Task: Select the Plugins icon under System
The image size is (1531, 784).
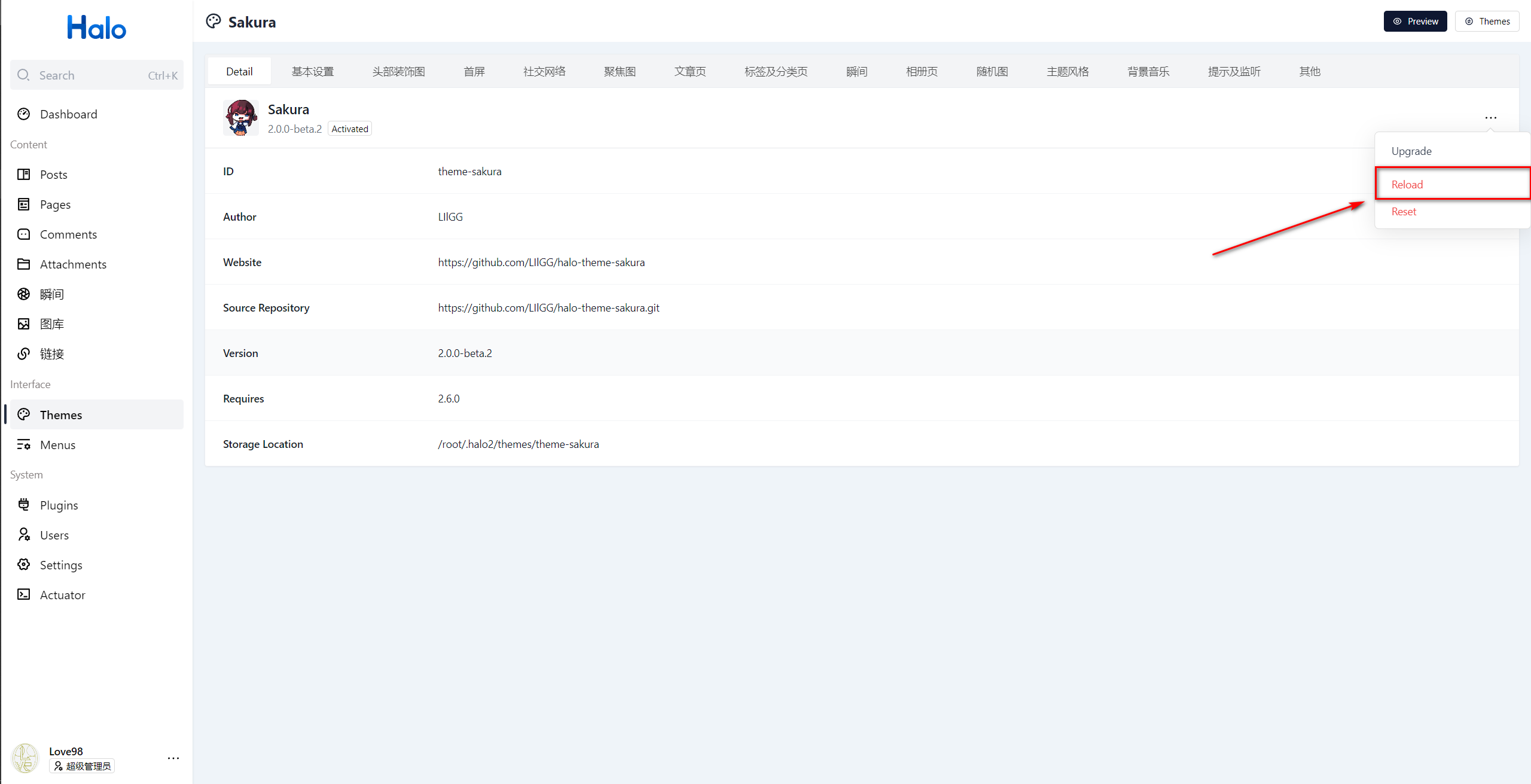Action: pos(23,505)
